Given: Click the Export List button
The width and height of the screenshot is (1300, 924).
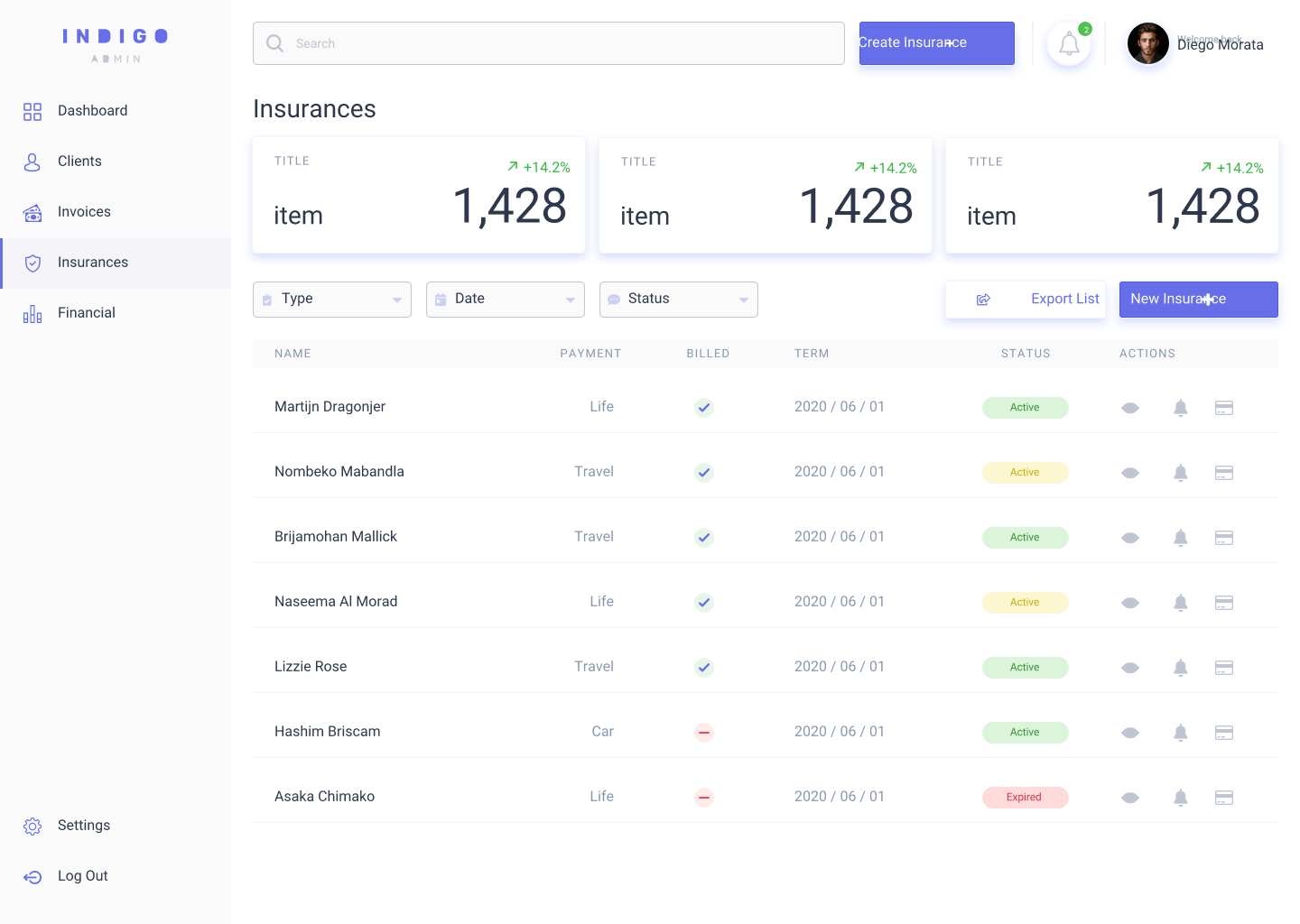Looking at the screenshot, I should (x=1026, y=300).
